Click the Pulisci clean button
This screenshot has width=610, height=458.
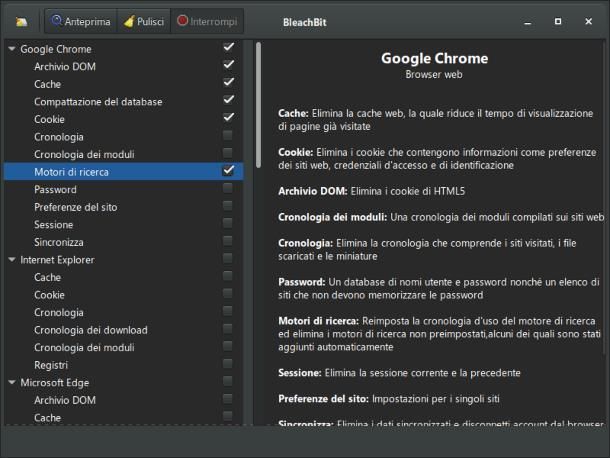point(144,21)
